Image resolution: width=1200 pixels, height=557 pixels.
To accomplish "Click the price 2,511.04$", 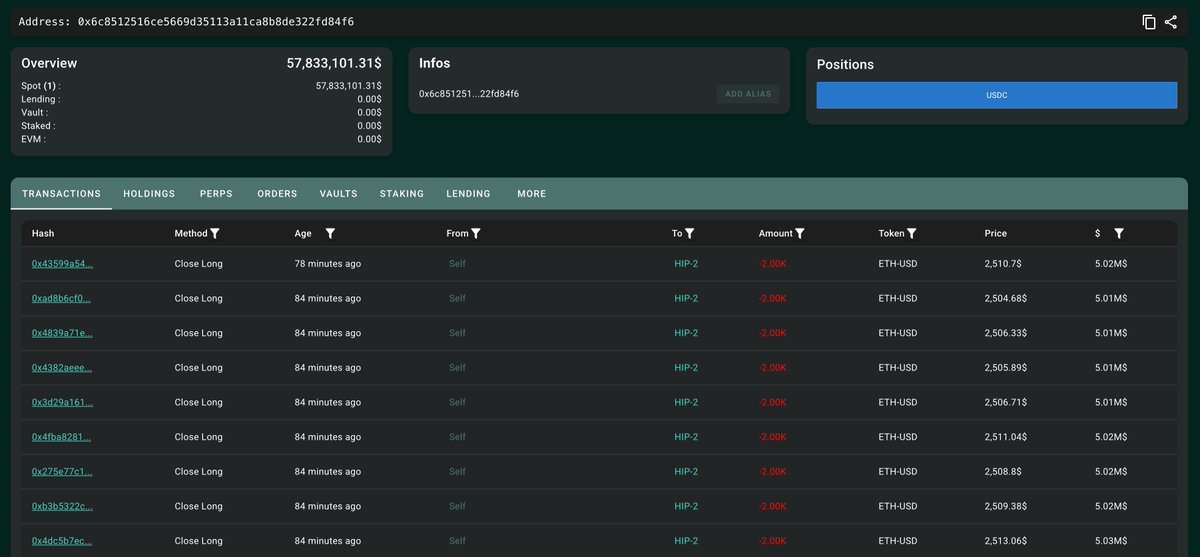I will pyautogui.click(x=1005, y=437).
